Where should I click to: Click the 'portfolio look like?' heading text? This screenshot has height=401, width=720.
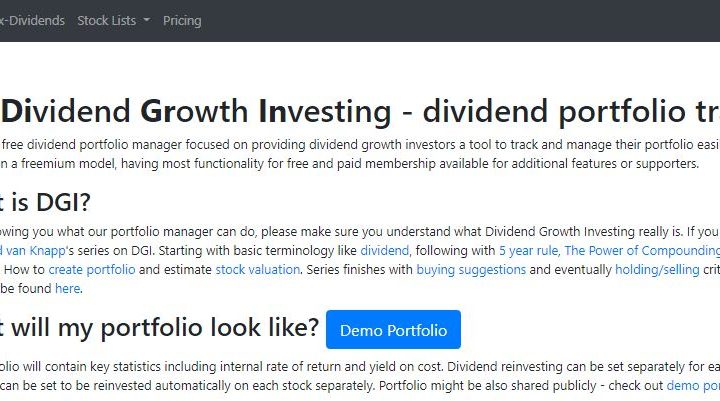tap(160, 327)
